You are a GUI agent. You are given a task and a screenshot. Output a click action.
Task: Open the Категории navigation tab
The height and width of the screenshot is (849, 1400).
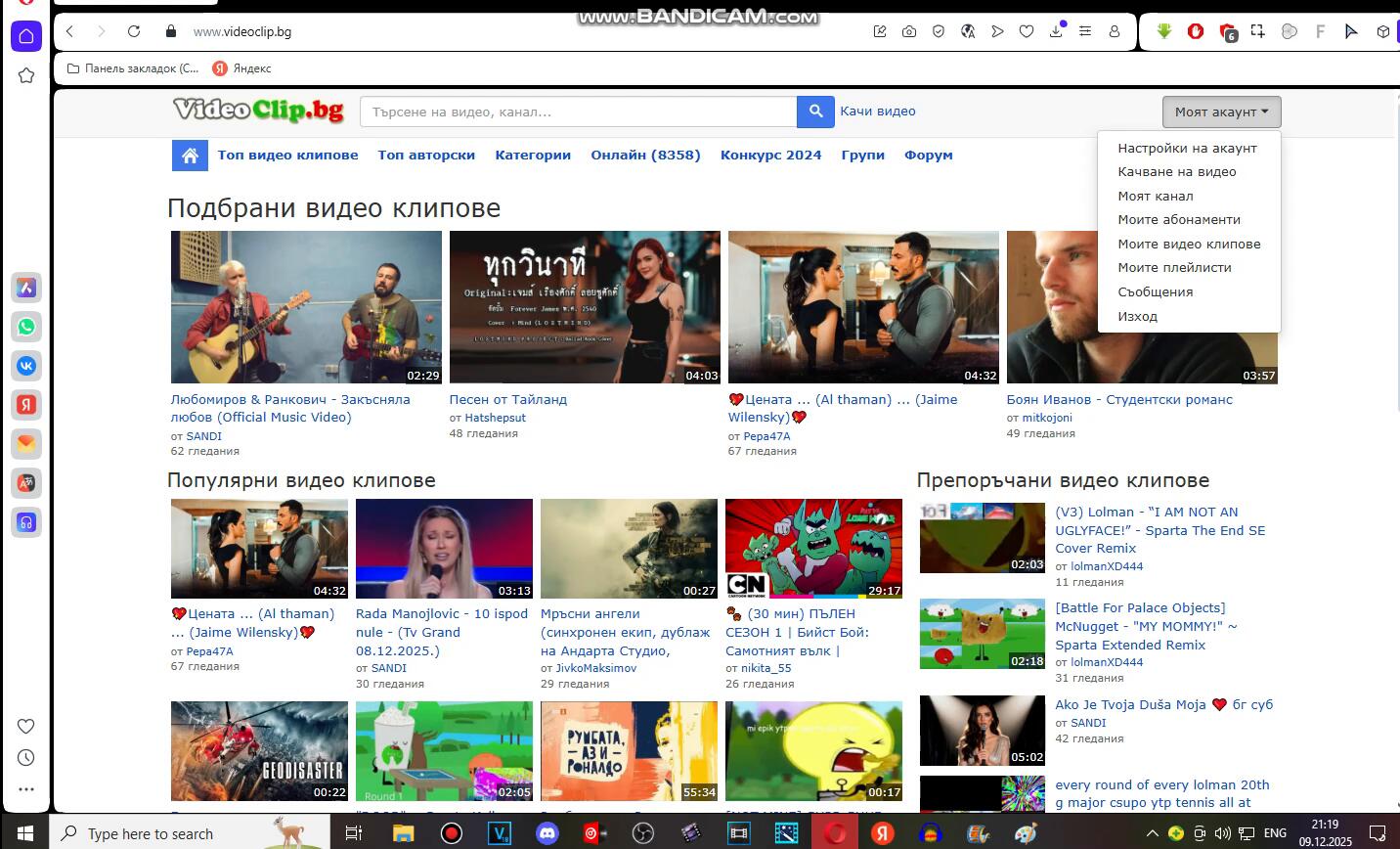(x=533, y=155)
